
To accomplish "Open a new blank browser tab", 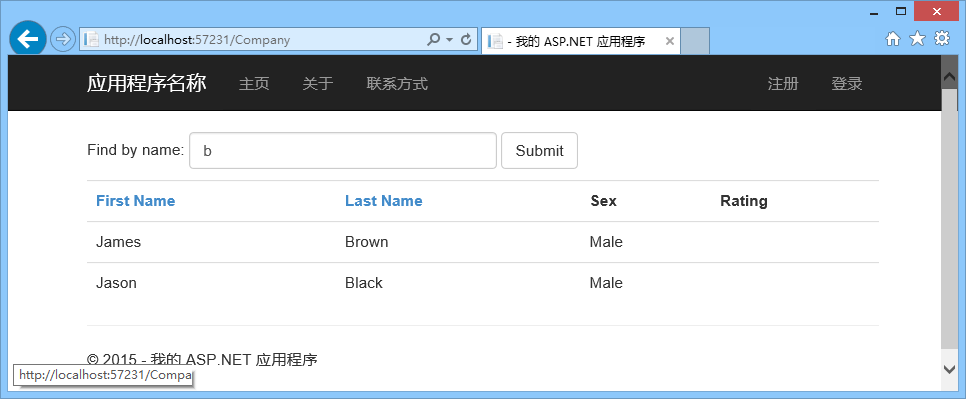I will coord(696,41).
